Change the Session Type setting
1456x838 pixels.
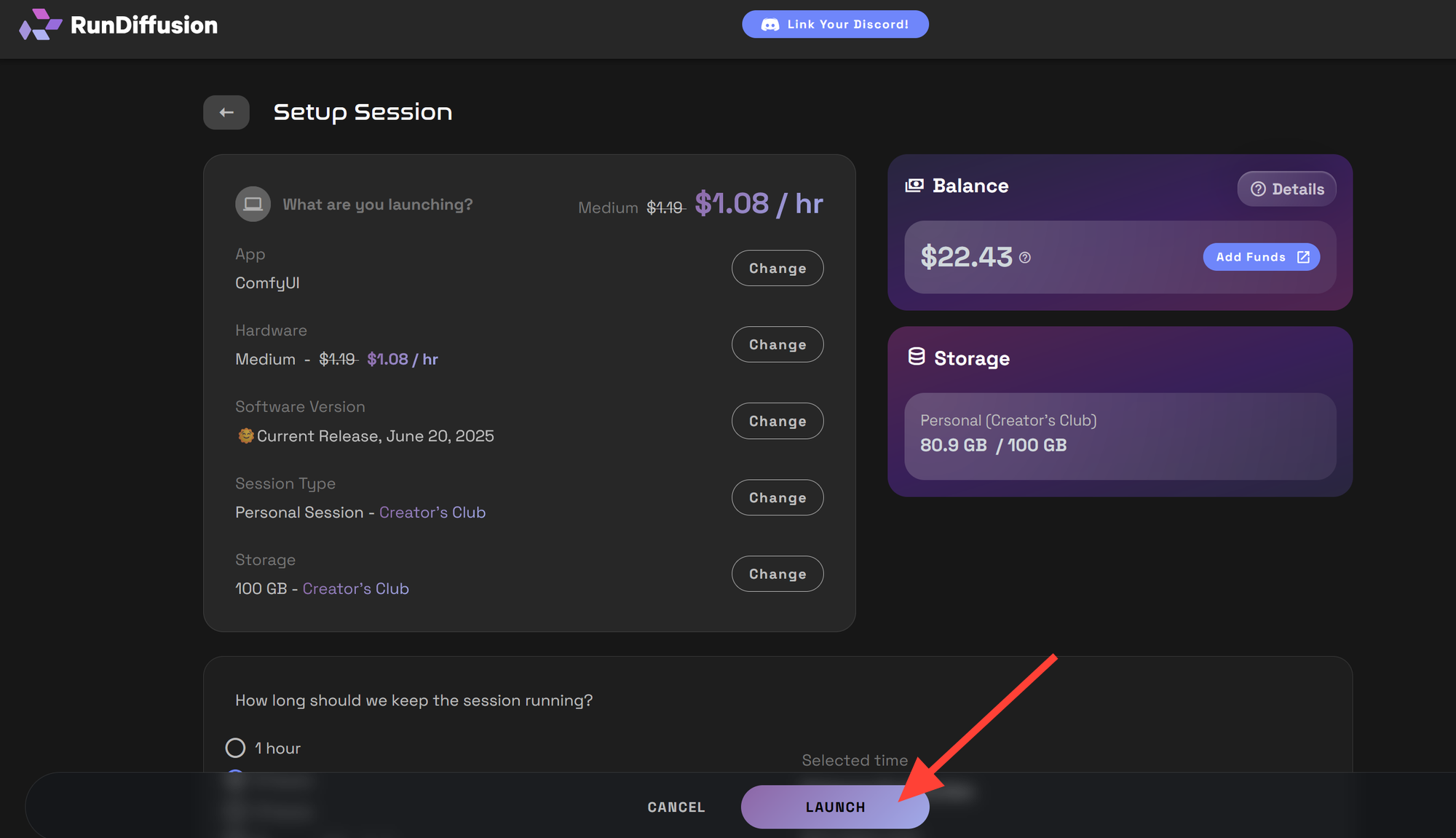(x=778, y=497)
